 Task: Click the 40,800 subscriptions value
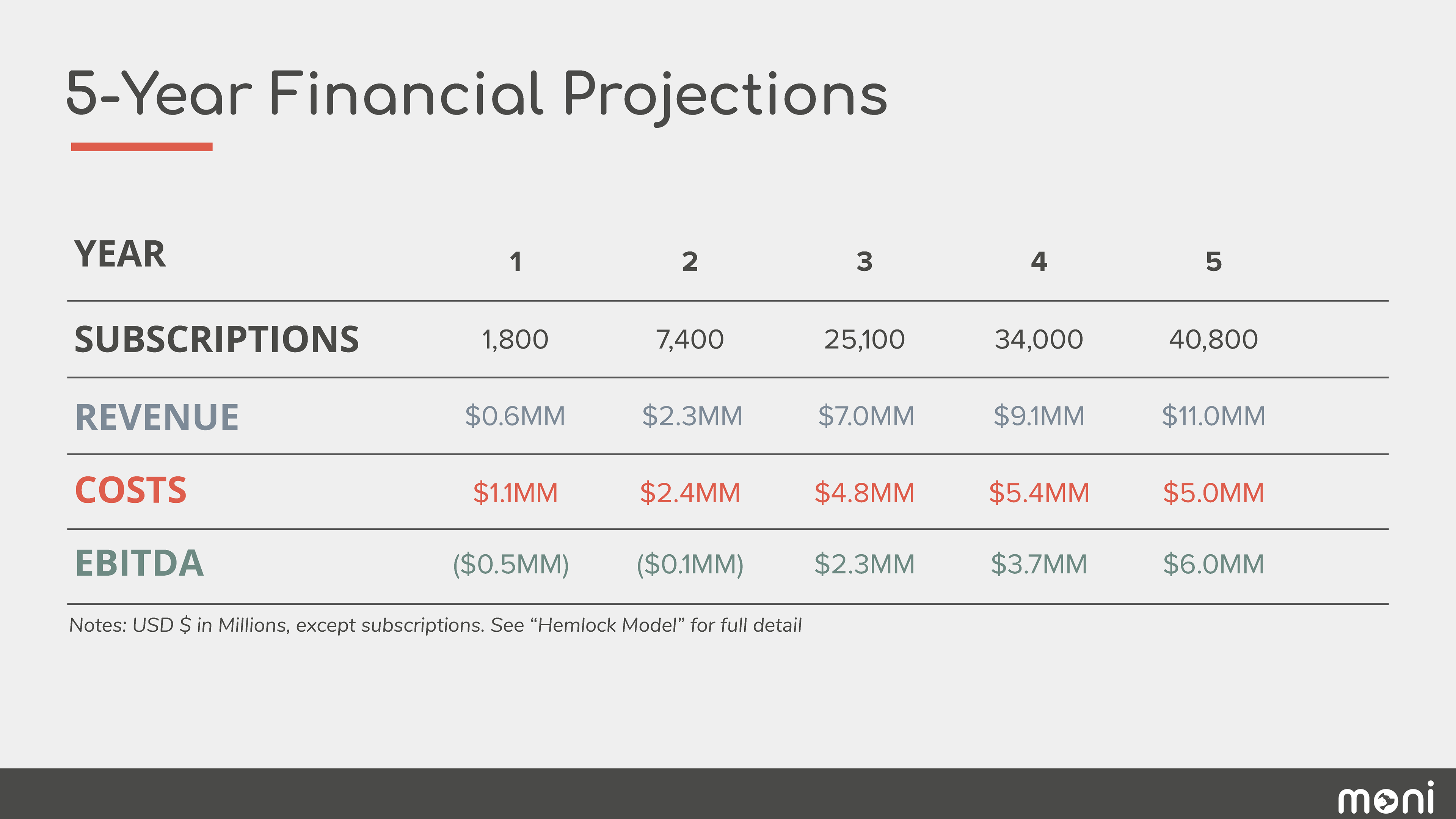[x=1213, y=340]
